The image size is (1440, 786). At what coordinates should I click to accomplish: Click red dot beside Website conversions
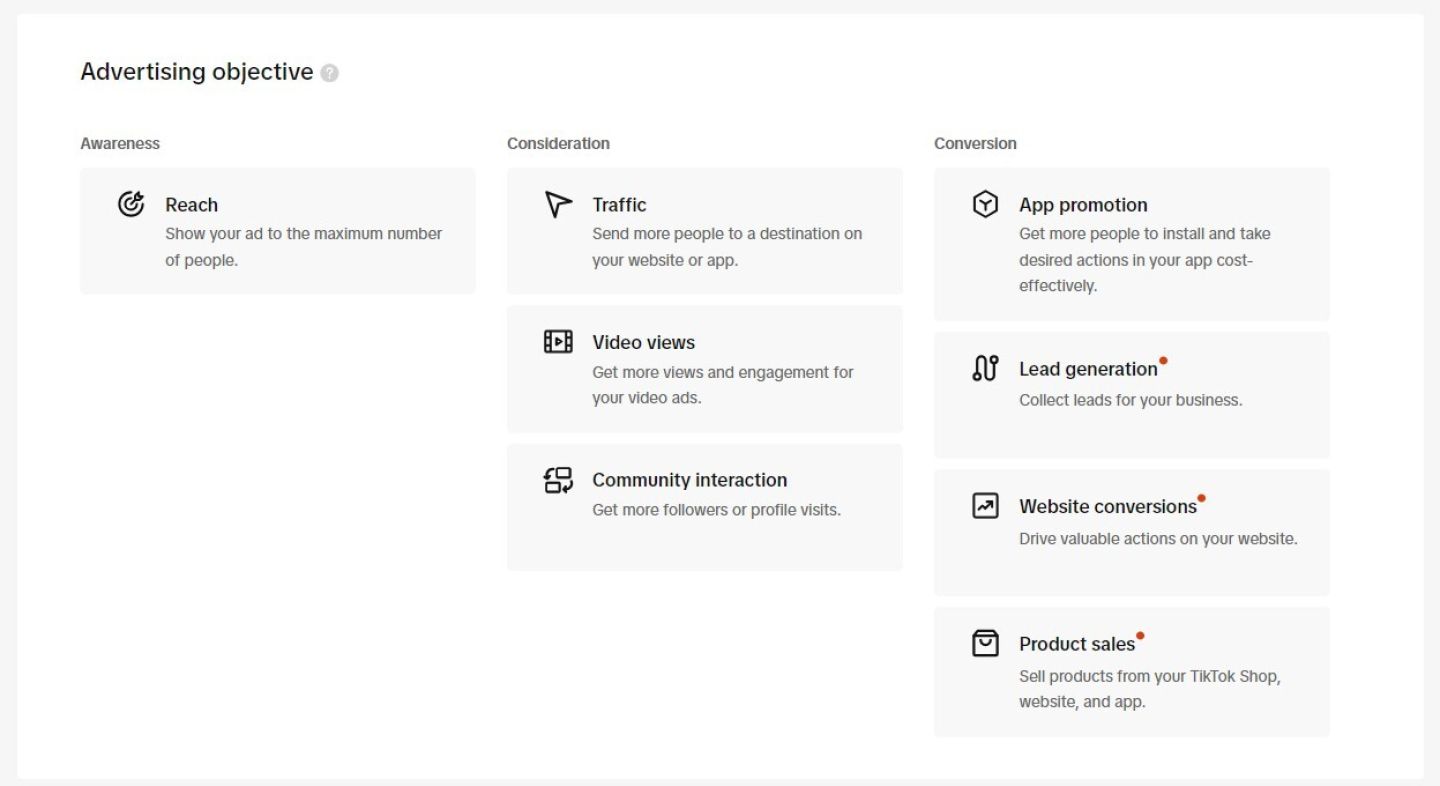click(x=1201, y=498)
